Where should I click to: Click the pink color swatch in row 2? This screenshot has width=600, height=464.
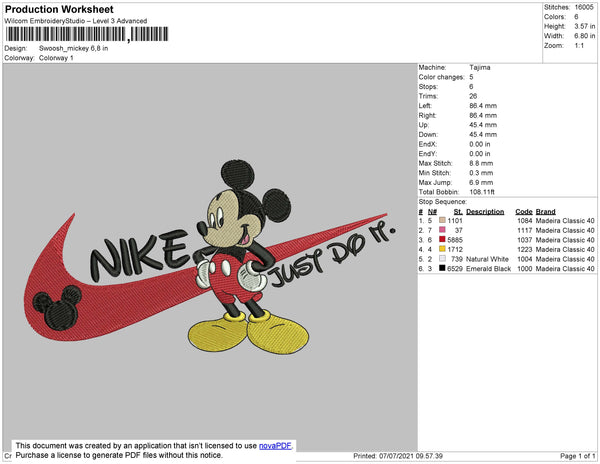click(x=442, y=230)
